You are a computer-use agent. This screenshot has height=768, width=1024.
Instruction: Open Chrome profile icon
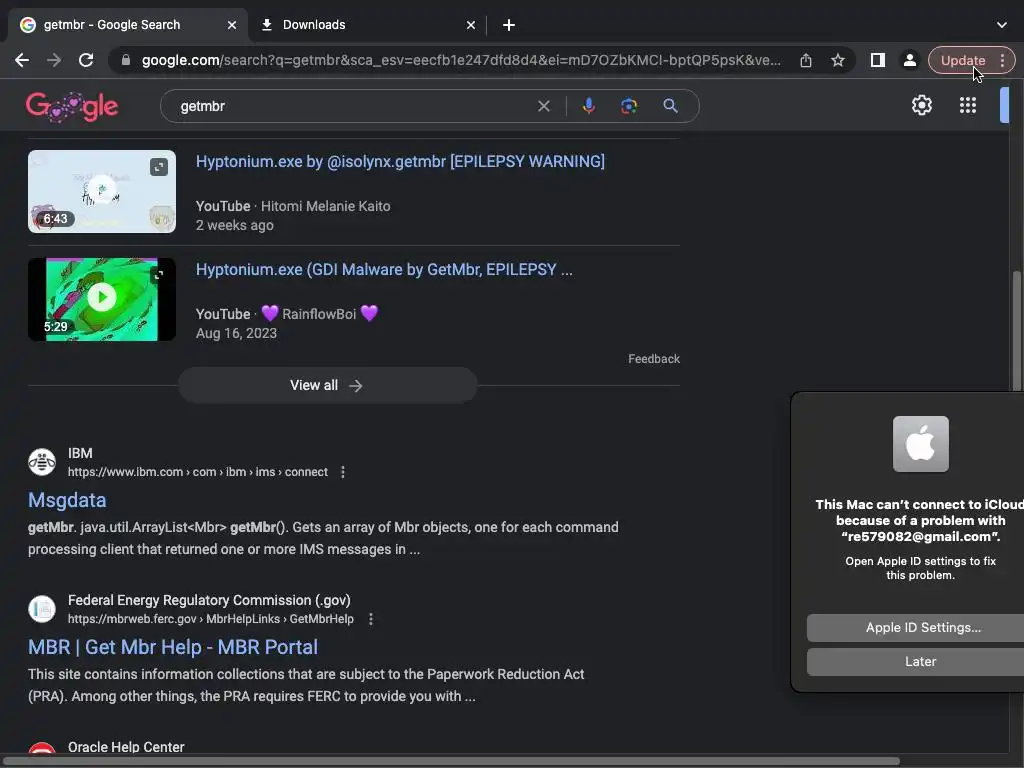(x=909, y=60)
